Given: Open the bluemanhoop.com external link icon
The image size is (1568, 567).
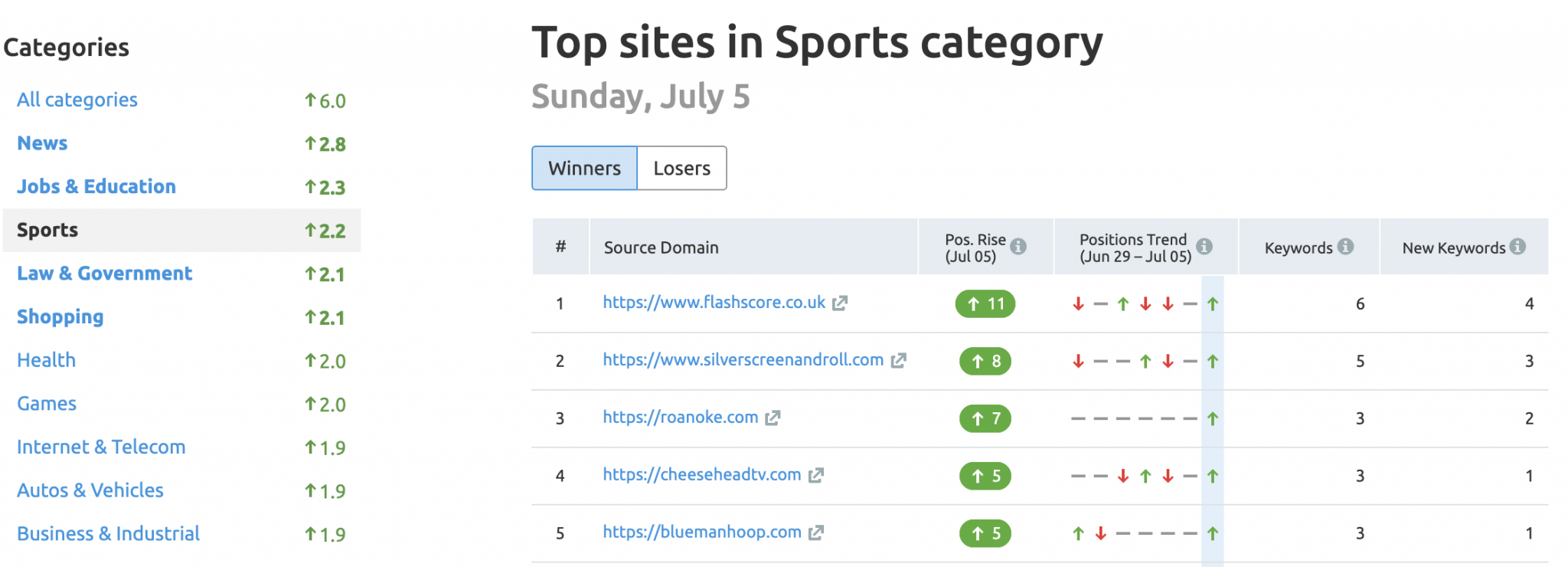Looking at the screenshot, I should click(x=816, y=533).
